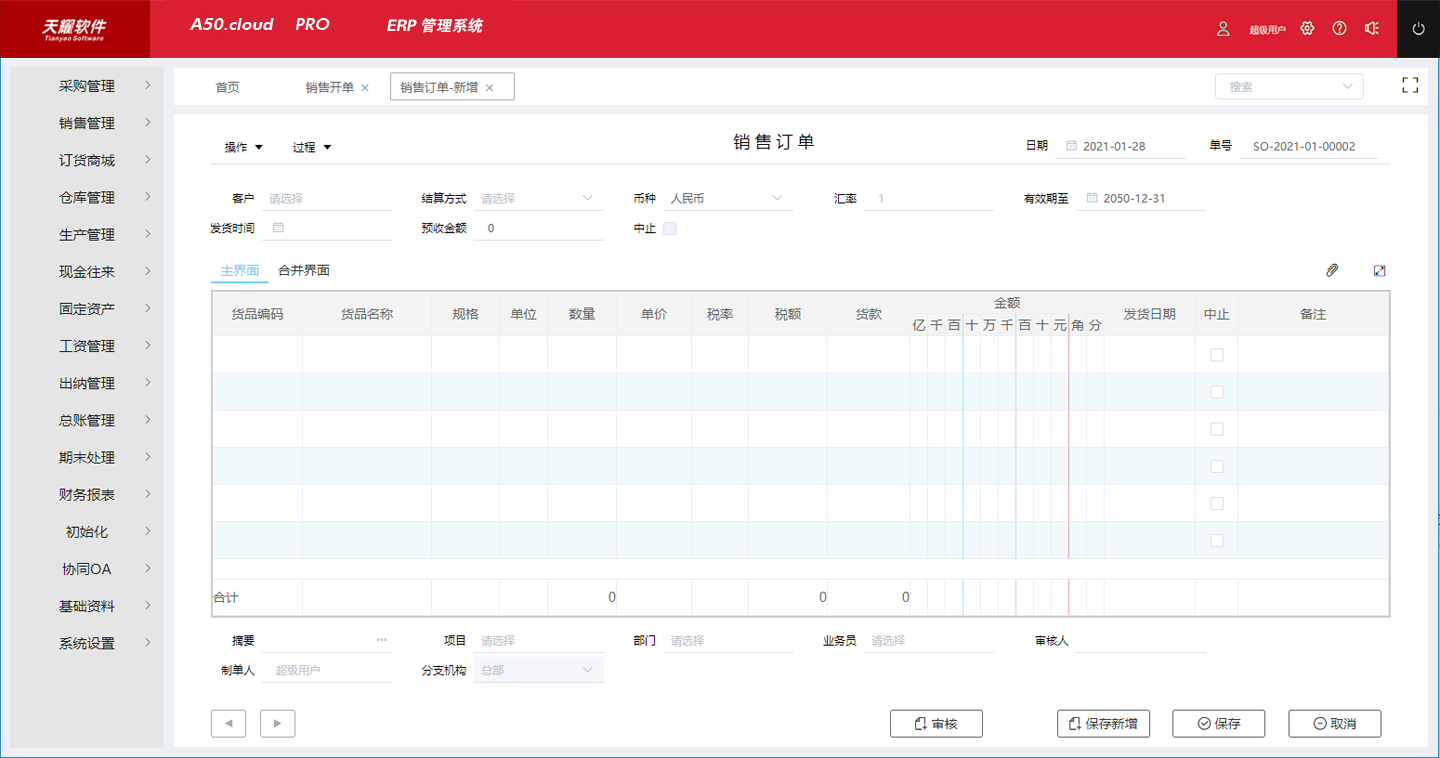The image size is (1440, 758).
Task: Switch to the 合并界面 tab
Action: 304,271
